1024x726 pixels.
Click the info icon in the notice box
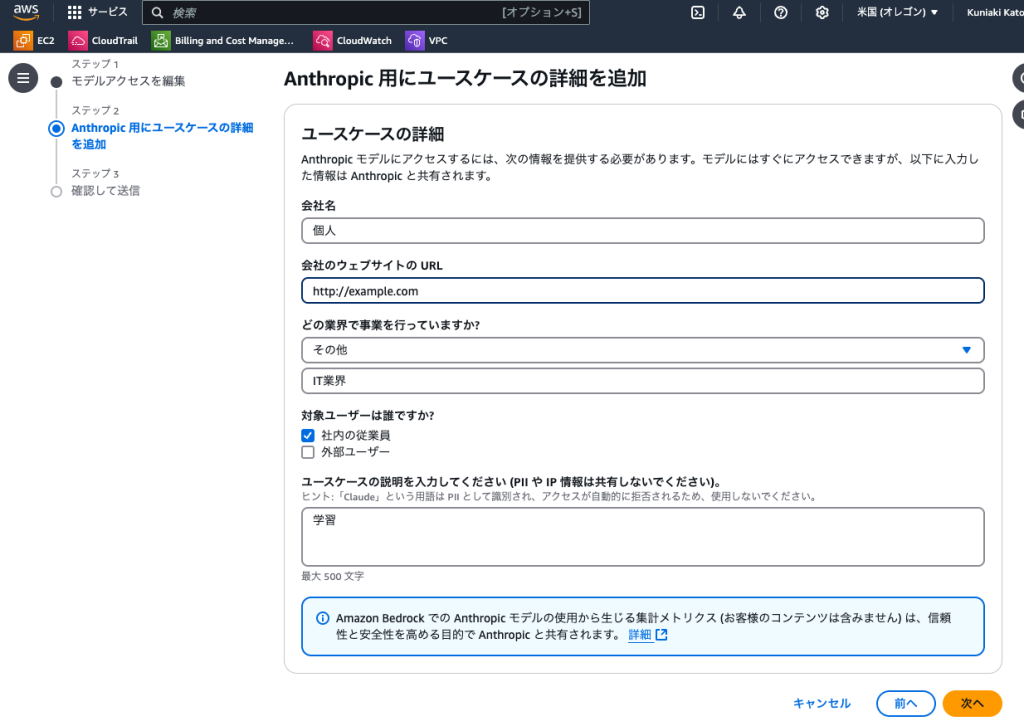[323, 618]
